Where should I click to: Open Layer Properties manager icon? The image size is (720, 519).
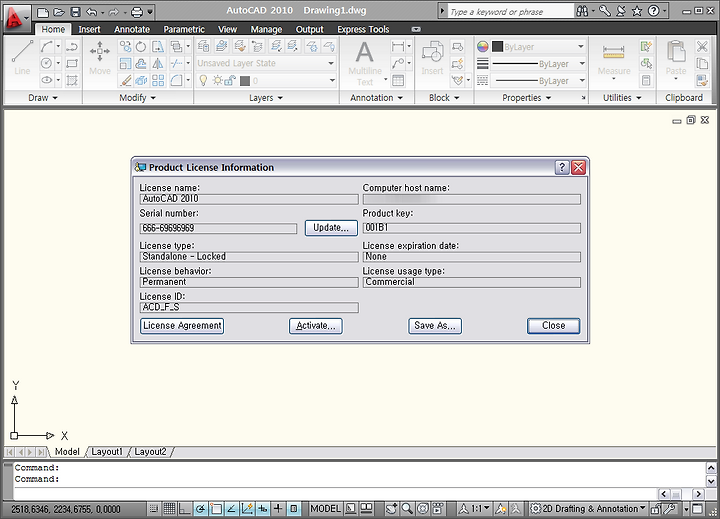pyautogui.click(x=203, y=45)
